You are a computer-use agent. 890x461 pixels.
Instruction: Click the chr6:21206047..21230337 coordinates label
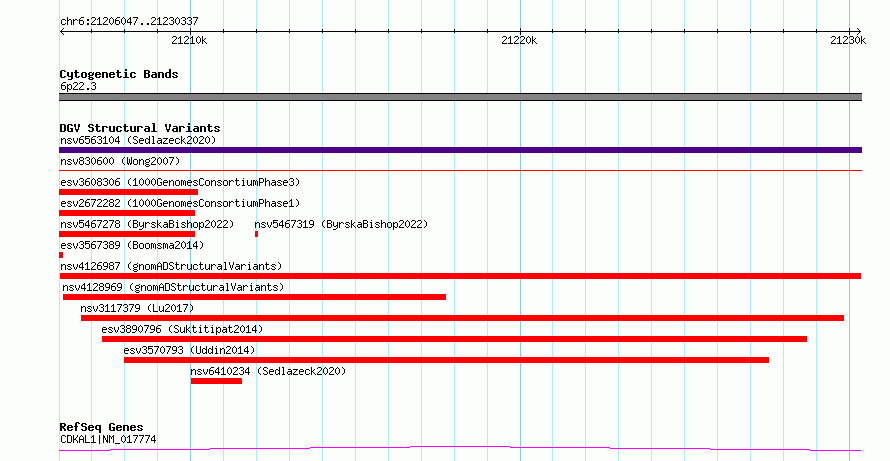(129, 22)
